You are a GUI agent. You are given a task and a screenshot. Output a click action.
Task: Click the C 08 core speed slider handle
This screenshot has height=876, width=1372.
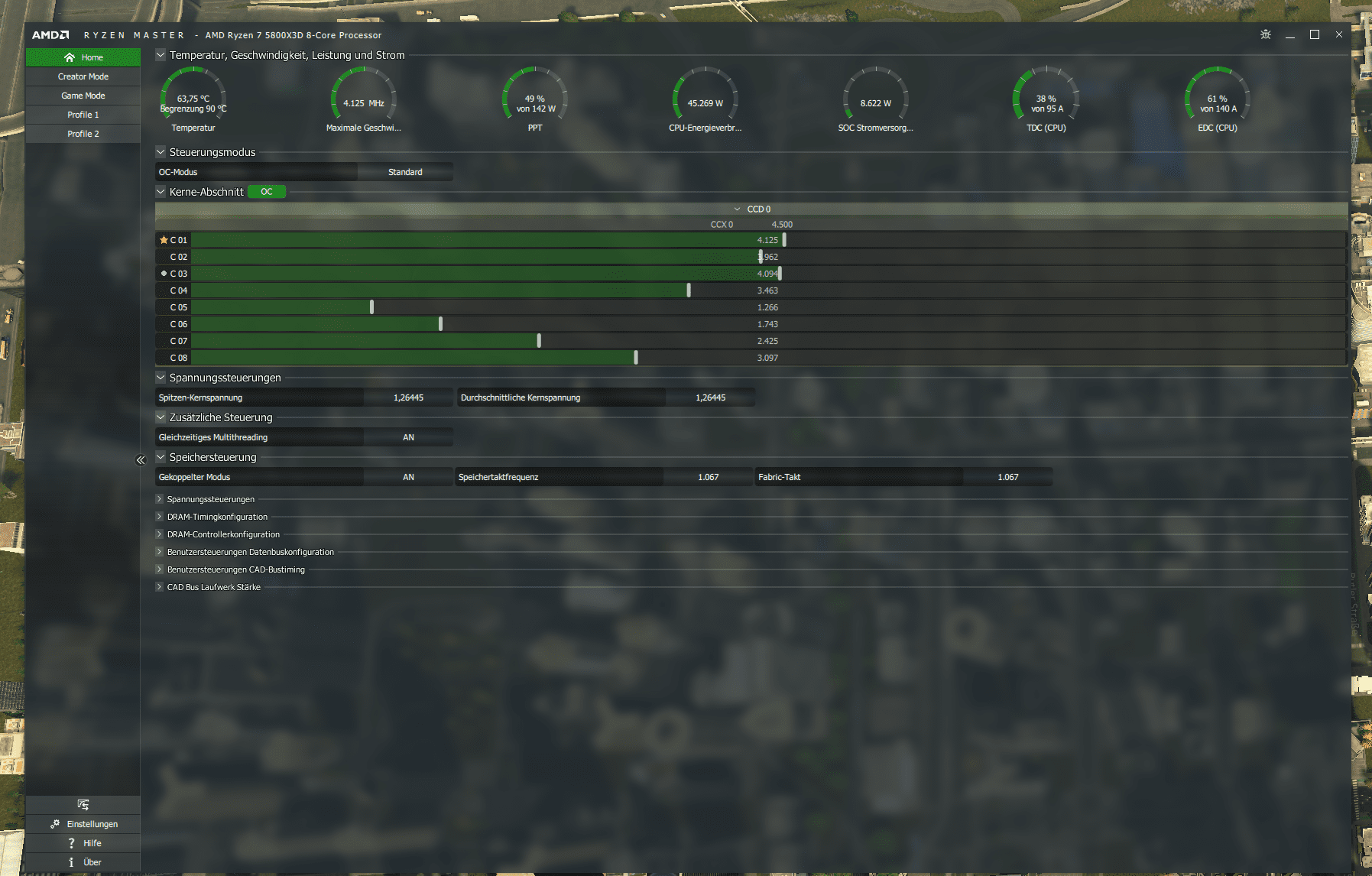tap(636, 358)
